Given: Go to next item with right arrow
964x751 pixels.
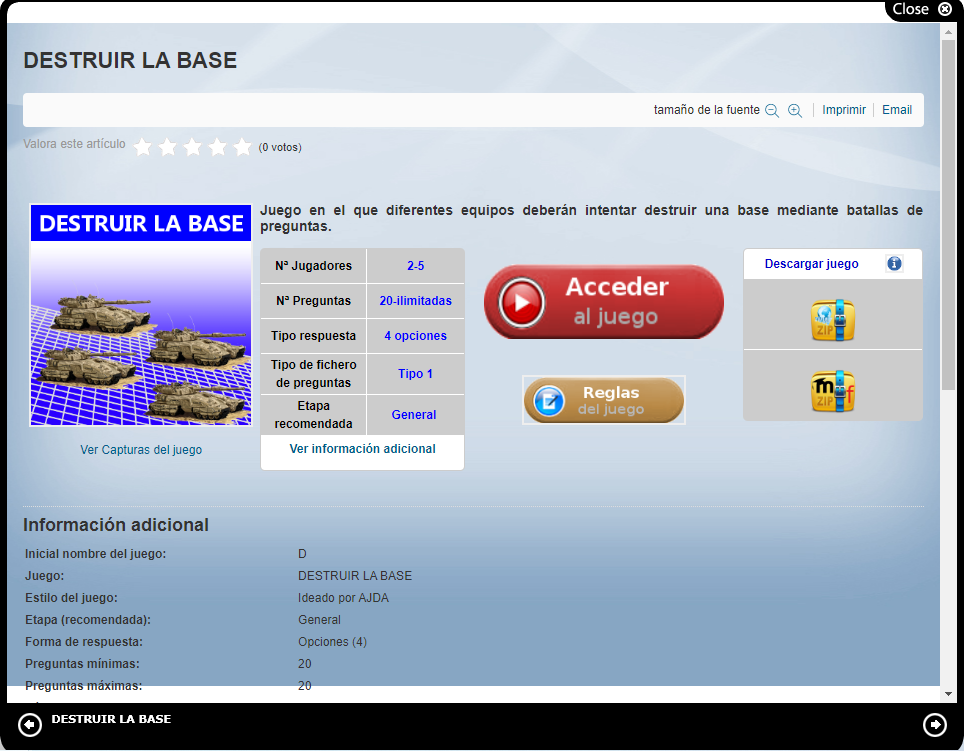Looking at the screenshot, I should [x=934, y=724].
